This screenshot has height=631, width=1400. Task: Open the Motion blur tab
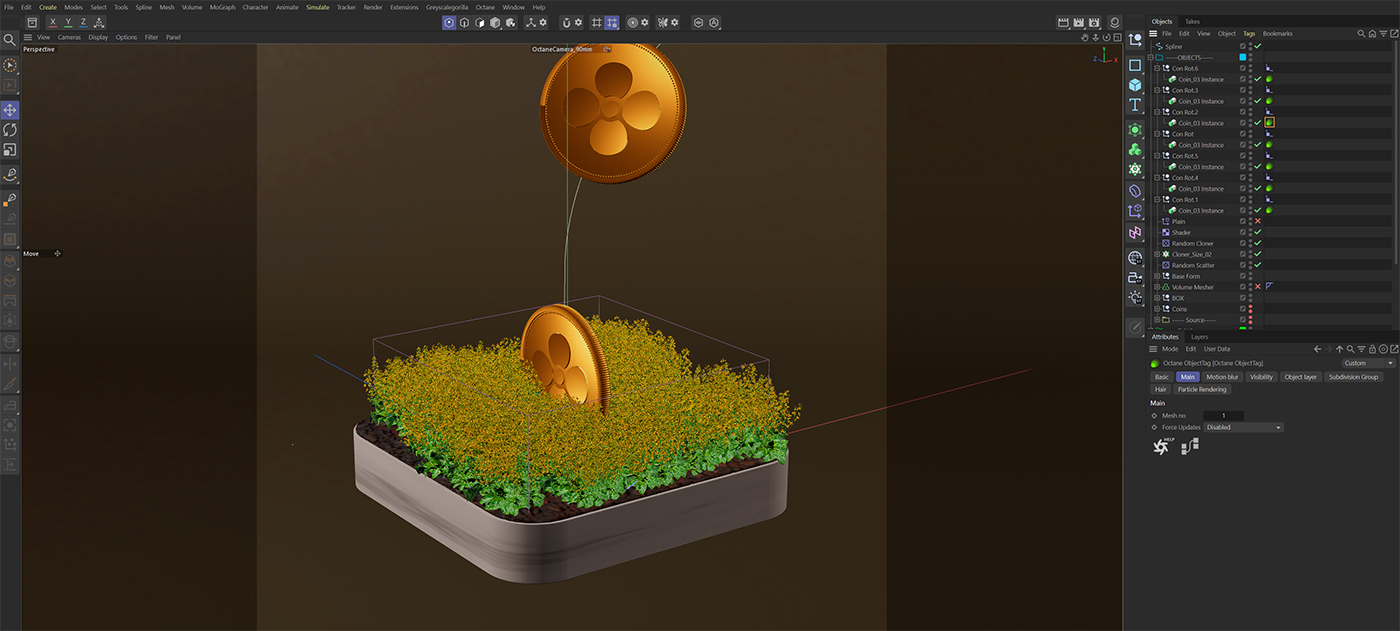tap(1222, 377)
